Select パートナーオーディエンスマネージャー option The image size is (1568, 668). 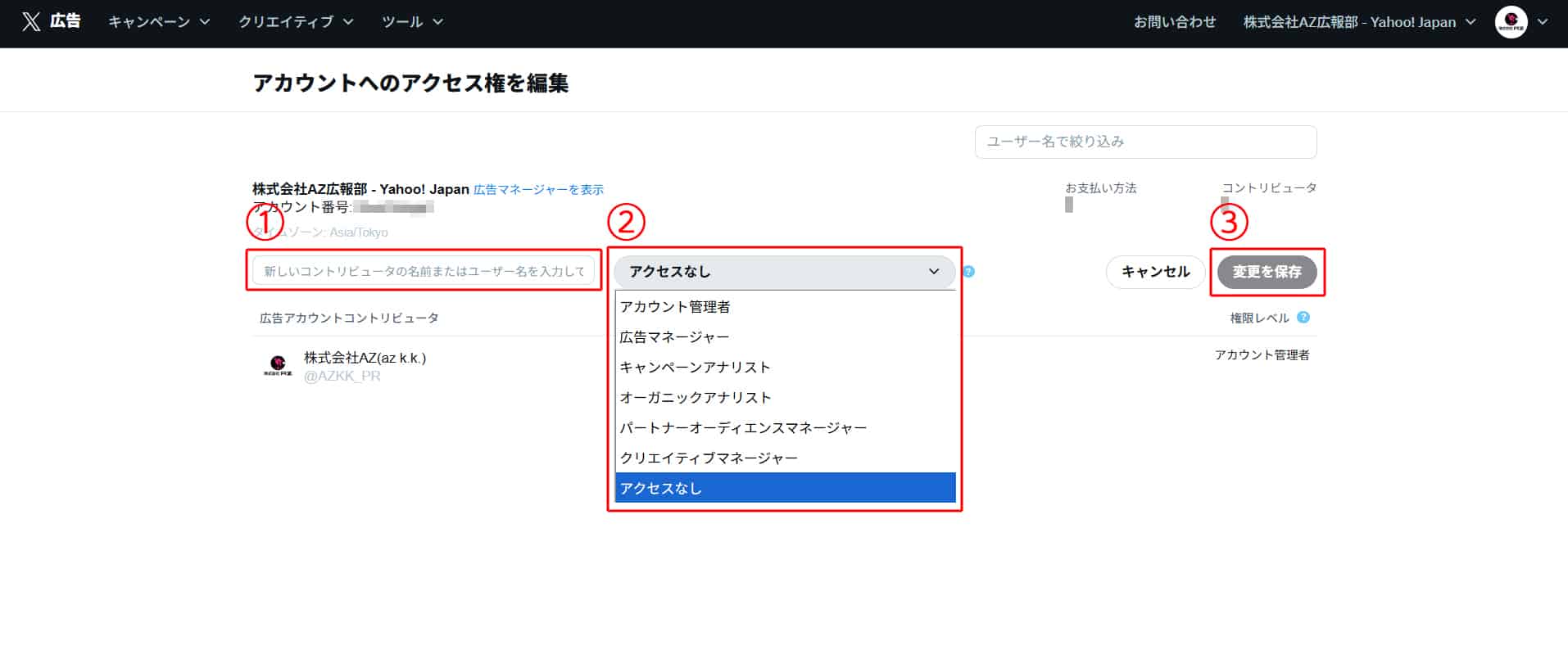tap(743, 428)
